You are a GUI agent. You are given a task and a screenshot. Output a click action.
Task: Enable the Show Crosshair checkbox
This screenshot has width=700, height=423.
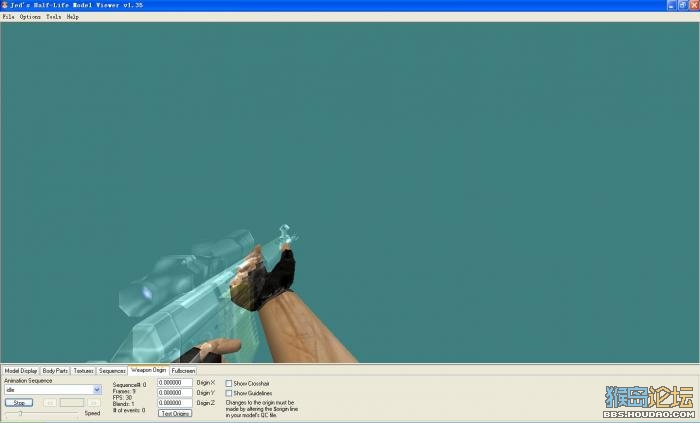click(x=229, y=384)
